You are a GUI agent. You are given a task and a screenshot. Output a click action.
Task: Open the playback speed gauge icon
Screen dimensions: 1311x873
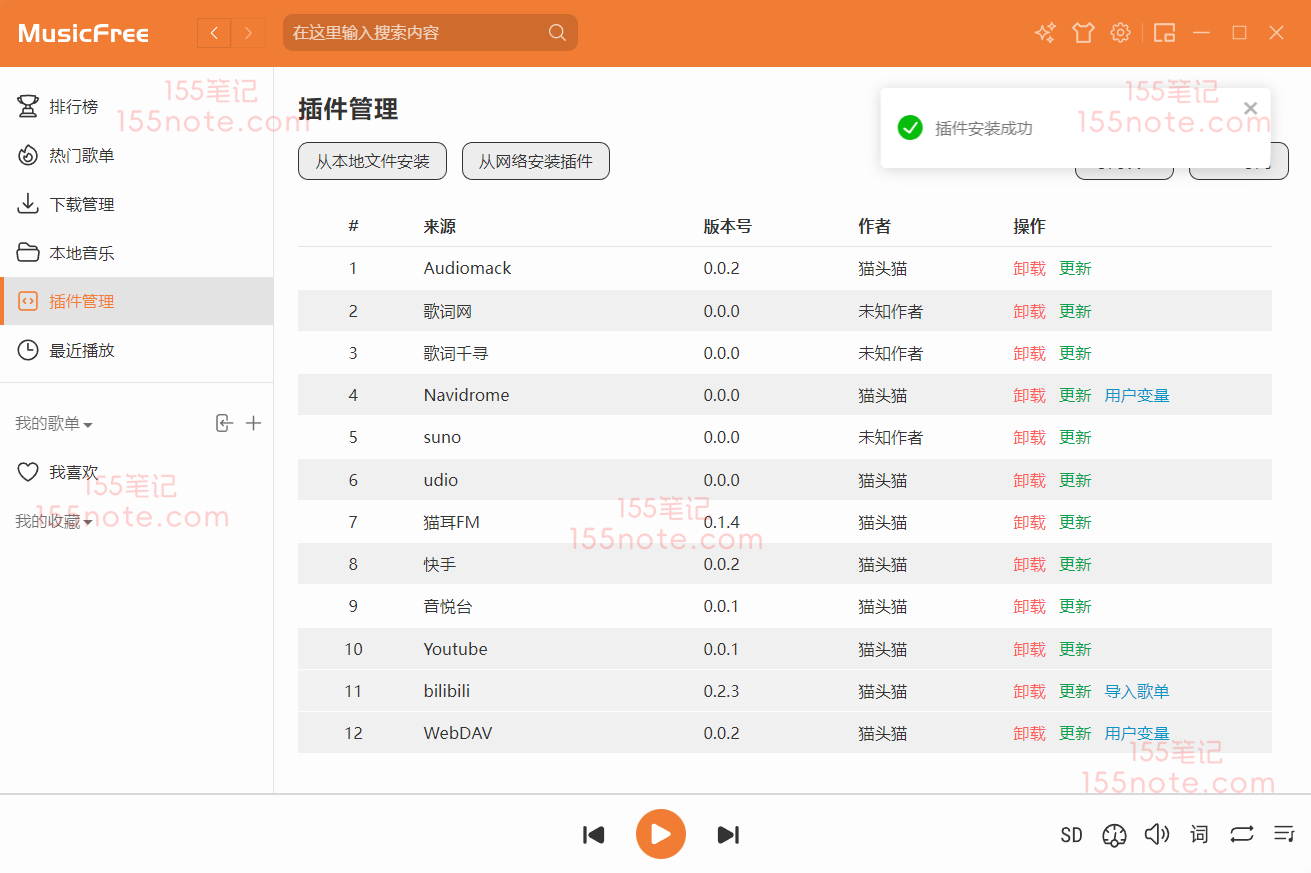tap(1114, 835)
